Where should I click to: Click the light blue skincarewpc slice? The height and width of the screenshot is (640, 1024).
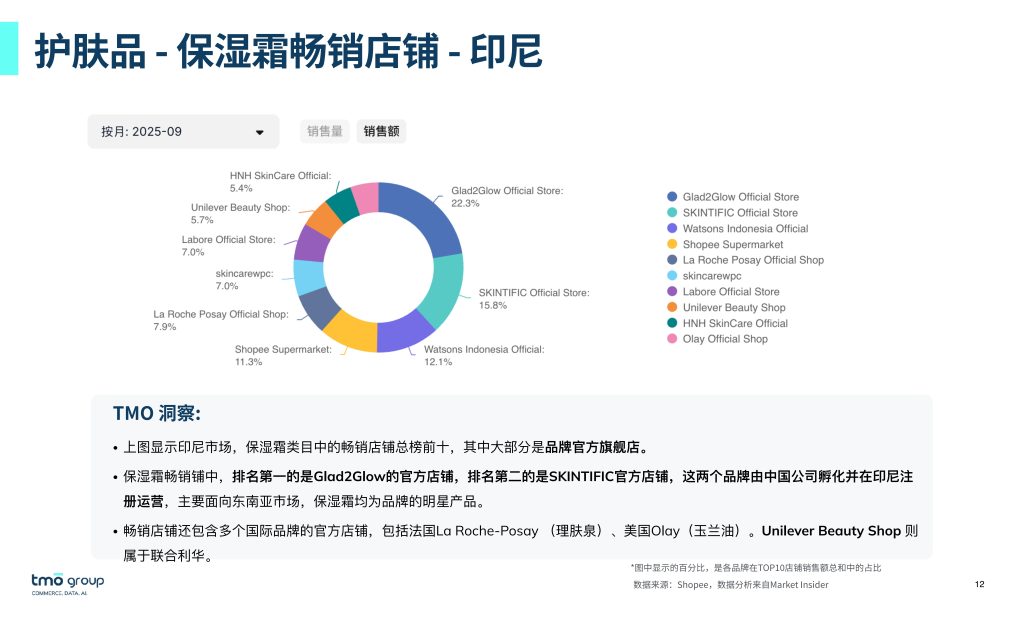coord(308,277)
